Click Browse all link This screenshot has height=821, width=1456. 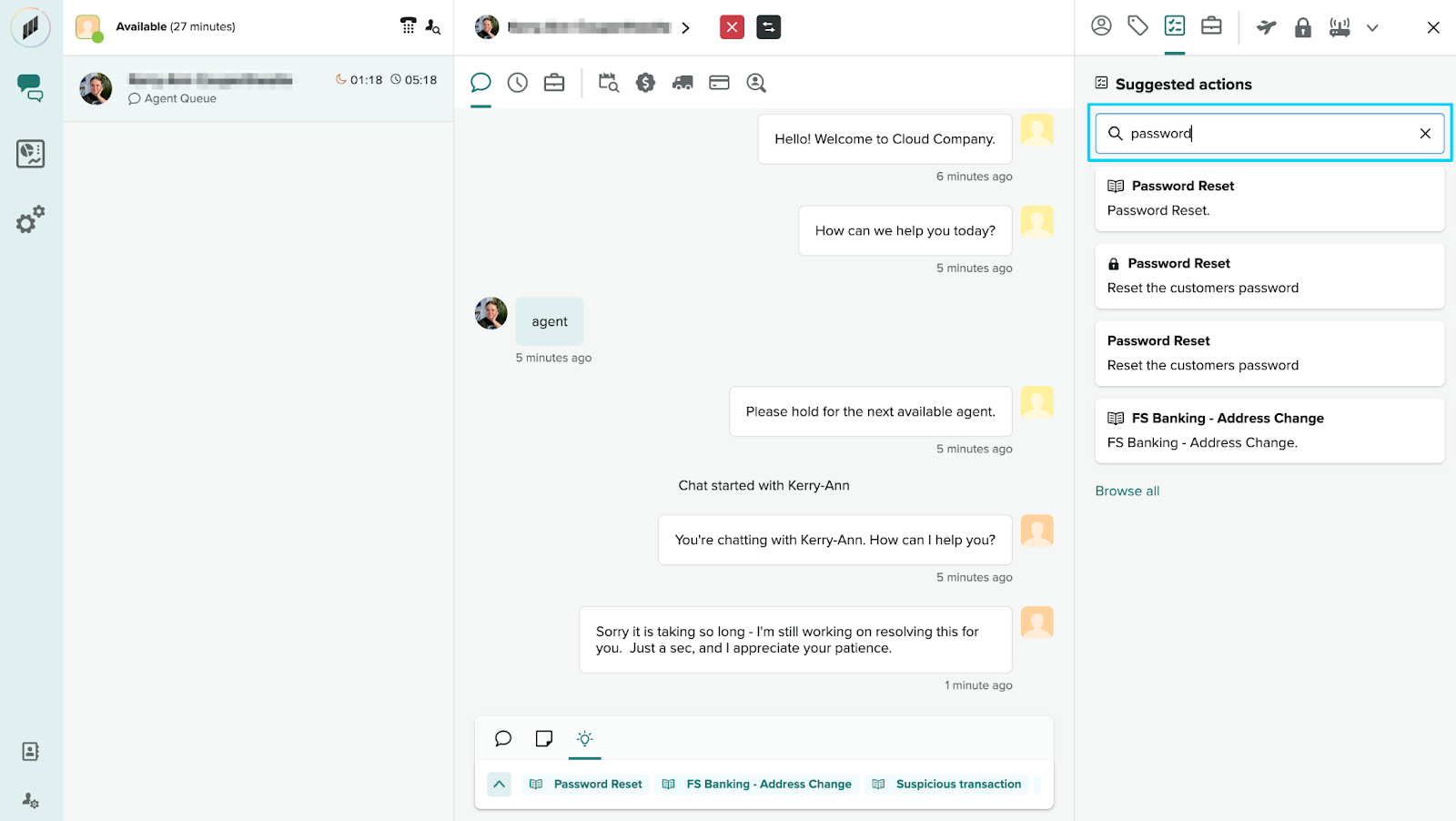click(1127, 491)
